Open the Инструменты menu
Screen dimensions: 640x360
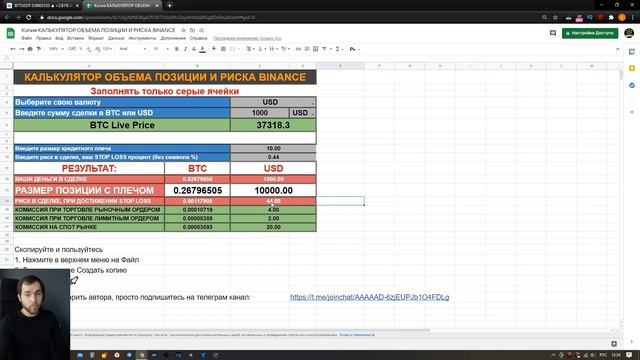pos(142,38)
